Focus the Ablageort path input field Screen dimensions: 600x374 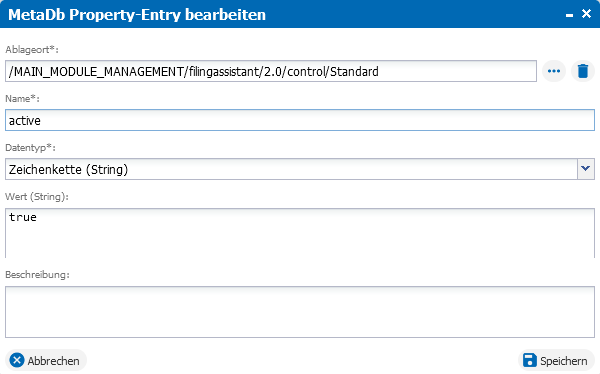[x=271, y=71]
